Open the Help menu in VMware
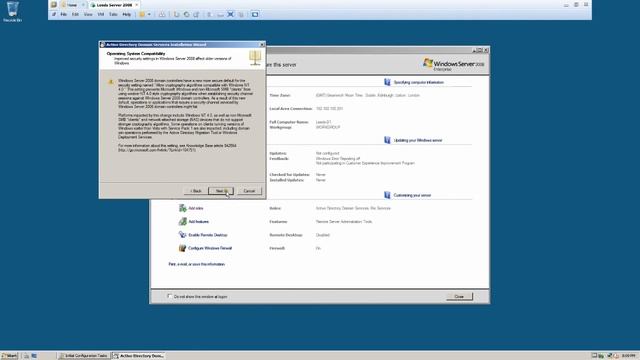Screen dimensions: 640x360 [x=127, y=14]
